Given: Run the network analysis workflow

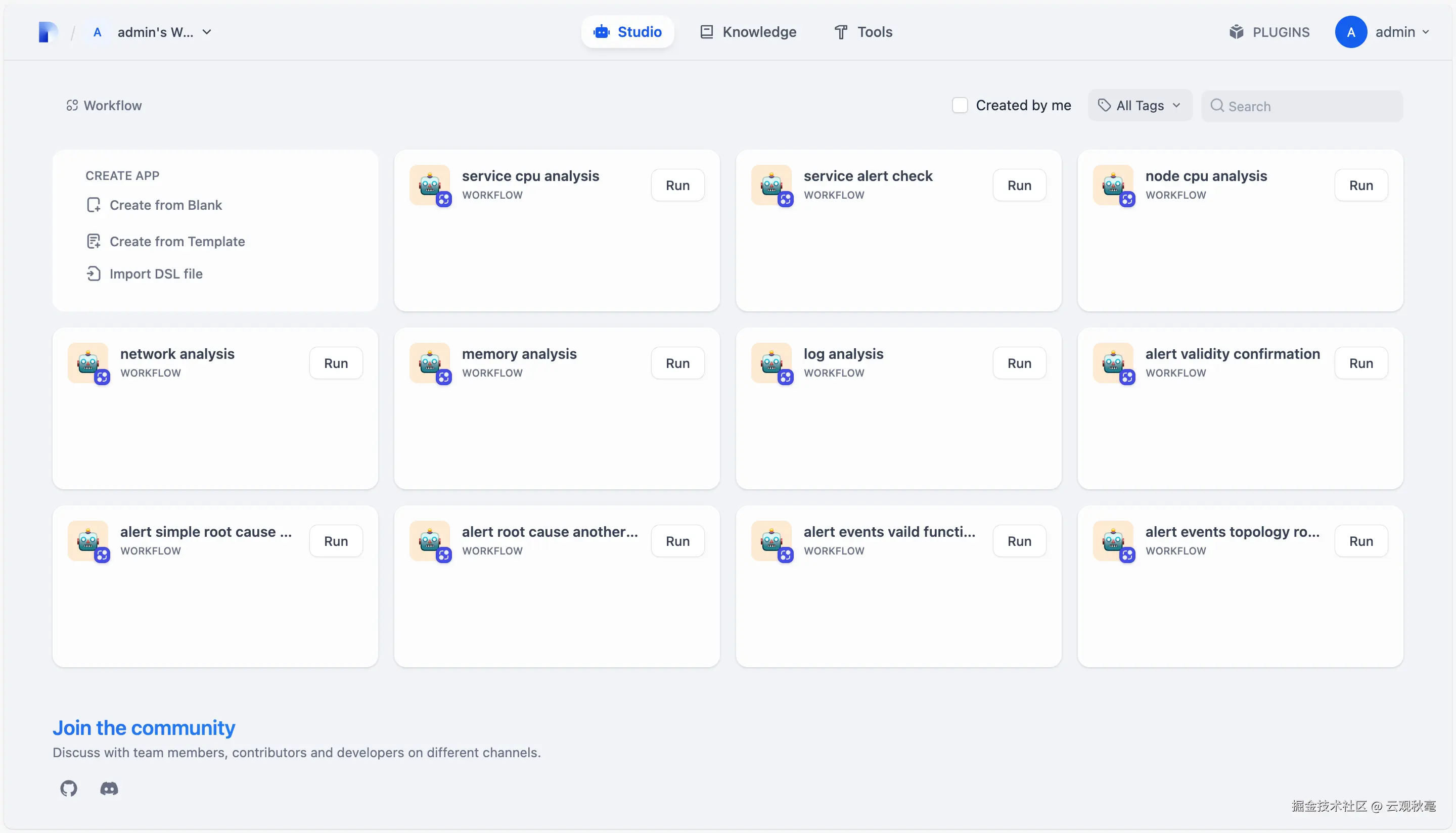Looking at the screenshot, I should pos(336,363).
